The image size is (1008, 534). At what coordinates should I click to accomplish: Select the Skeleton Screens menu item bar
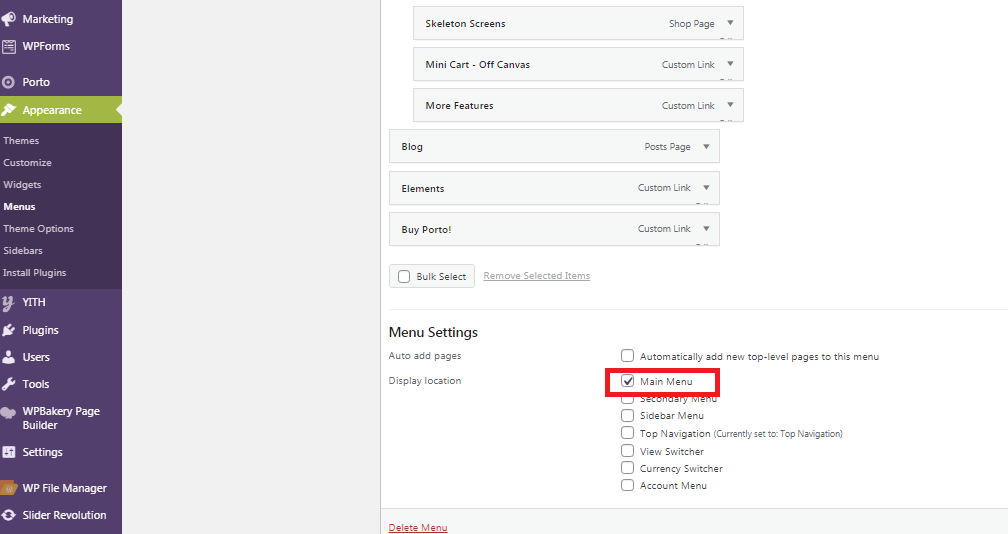click(x=578, y=23)
